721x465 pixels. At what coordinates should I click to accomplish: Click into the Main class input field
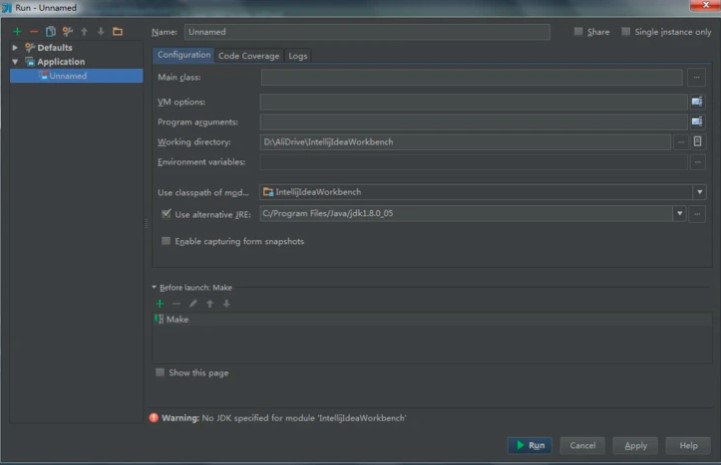coord(471,78)
